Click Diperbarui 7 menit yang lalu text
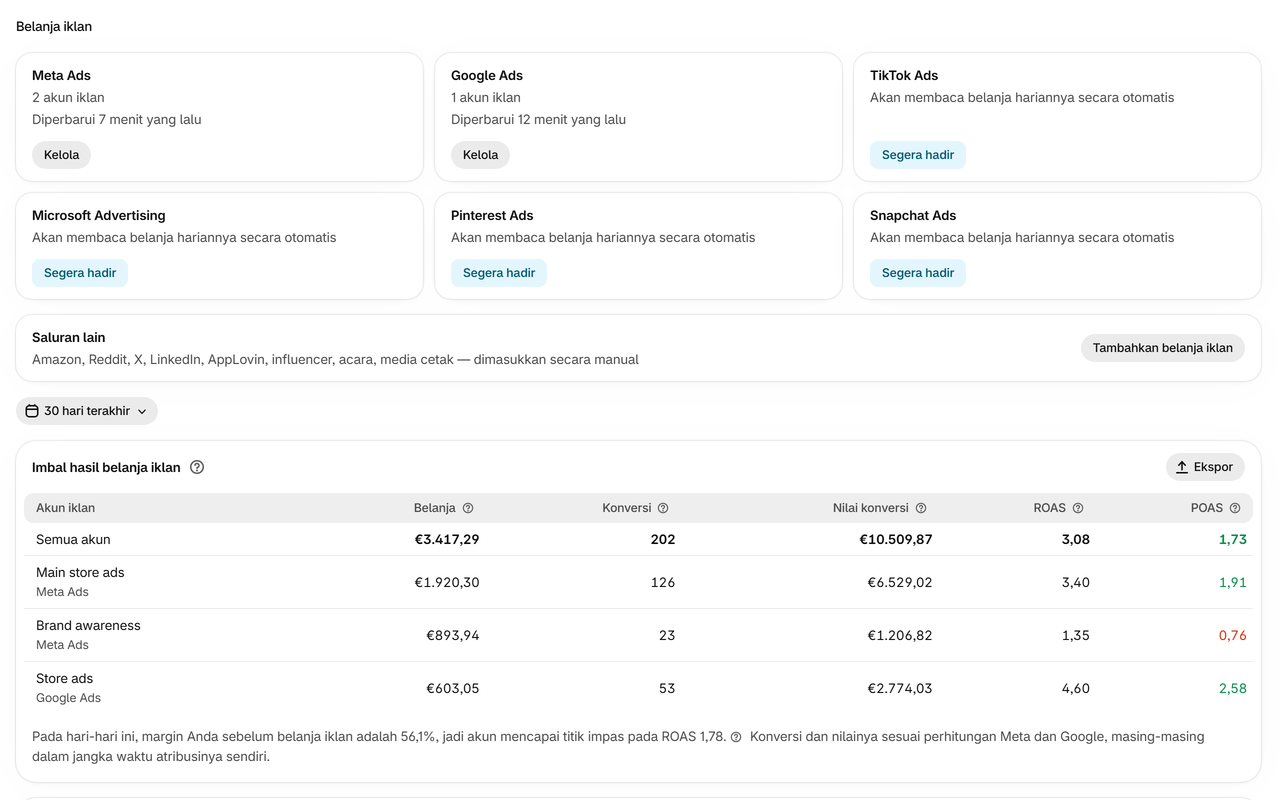The height and width of the screenshot is (800, 1280). point(117,119)
